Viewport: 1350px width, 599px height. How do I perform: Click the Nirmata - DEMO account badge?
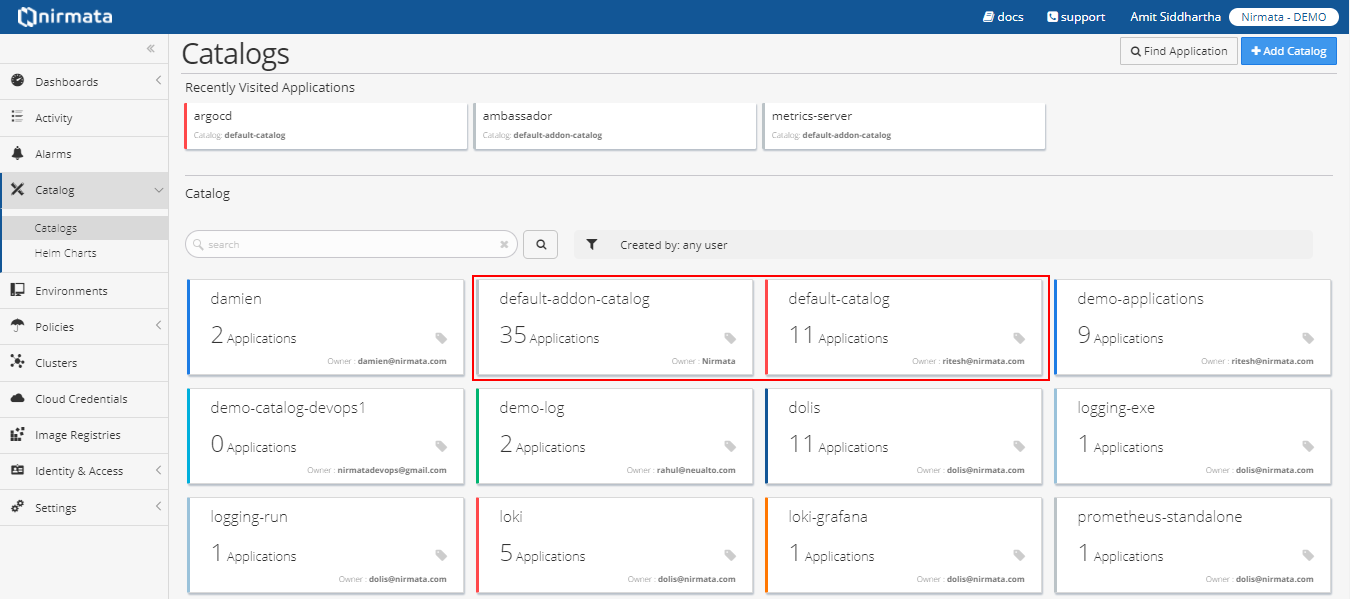1284,17
